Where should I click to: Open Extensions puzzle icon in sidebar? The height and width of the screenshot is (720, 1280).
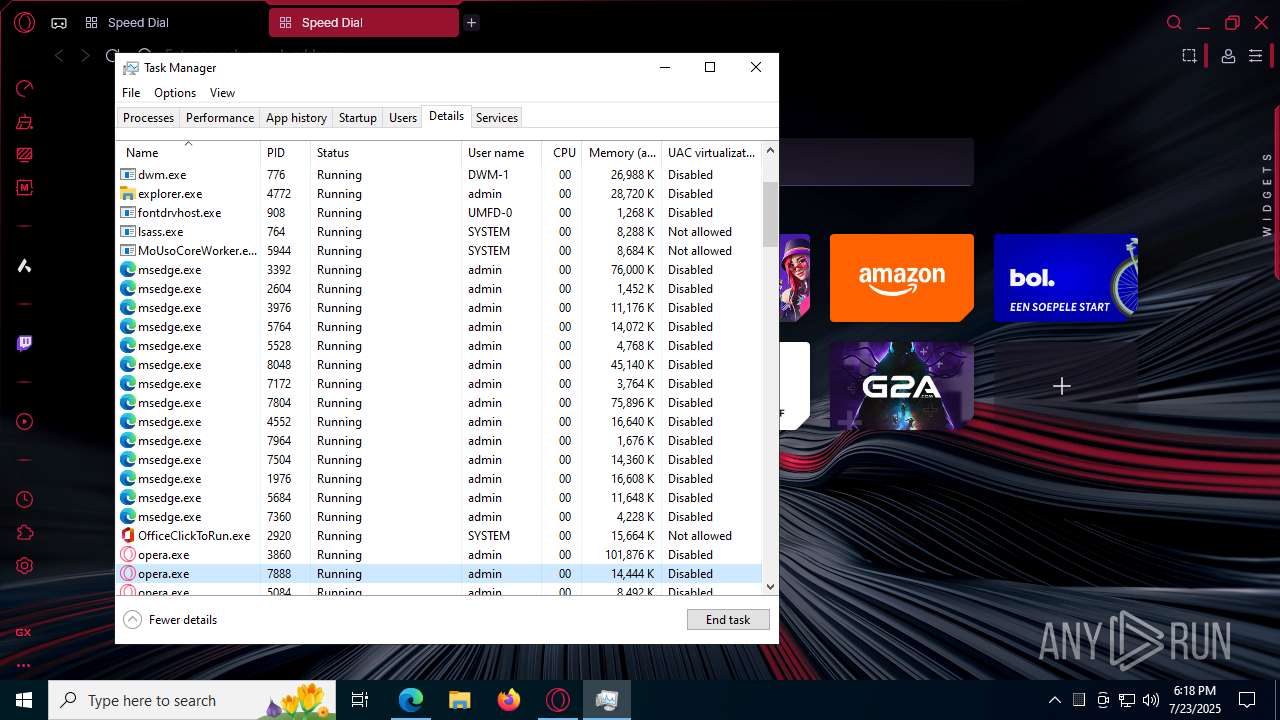pyautogui.click(x=24, y=532)
